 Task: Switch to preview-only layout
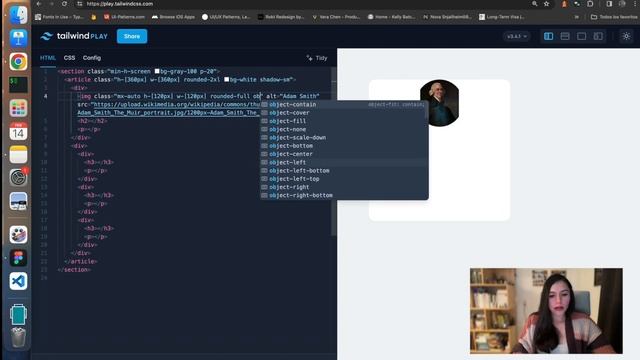point(581,36)
